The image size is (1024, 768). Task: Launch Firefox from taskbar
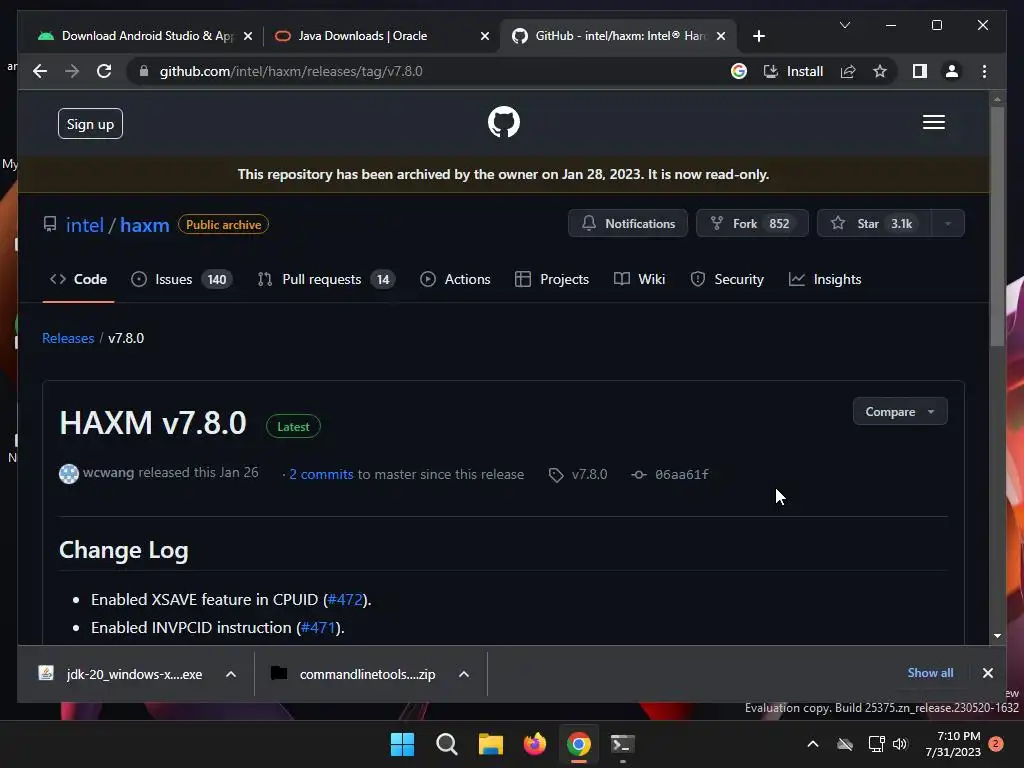[535, 744]
